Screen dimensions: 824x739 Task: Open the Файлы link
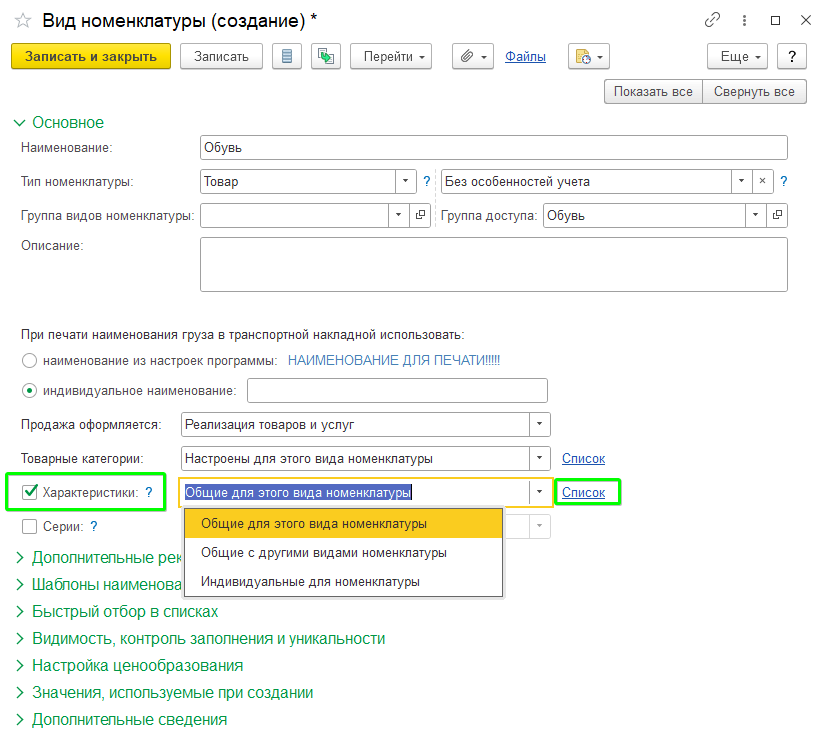tap(525, 56)
